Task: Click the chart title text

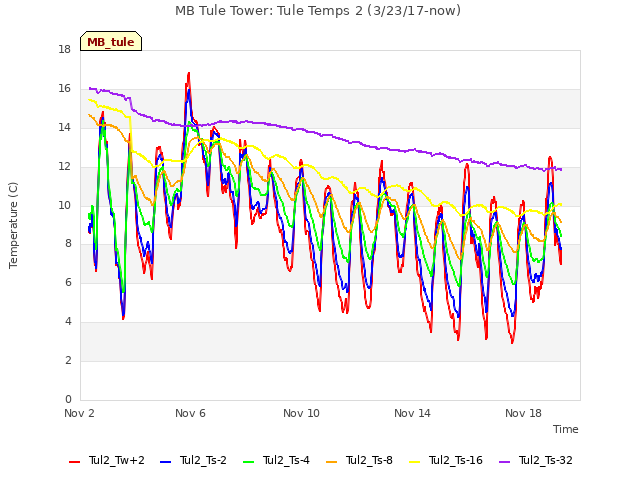Action: coord(318,11)
